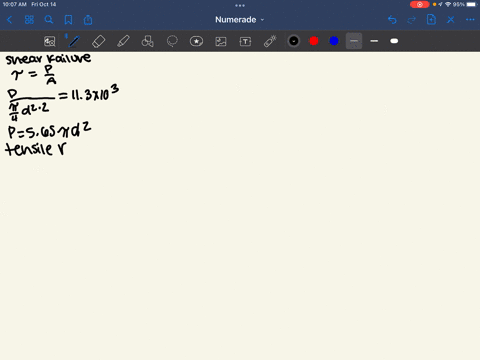Open the Numerade notebook title dropdown
Screen dimensions: 480x360
239,20
